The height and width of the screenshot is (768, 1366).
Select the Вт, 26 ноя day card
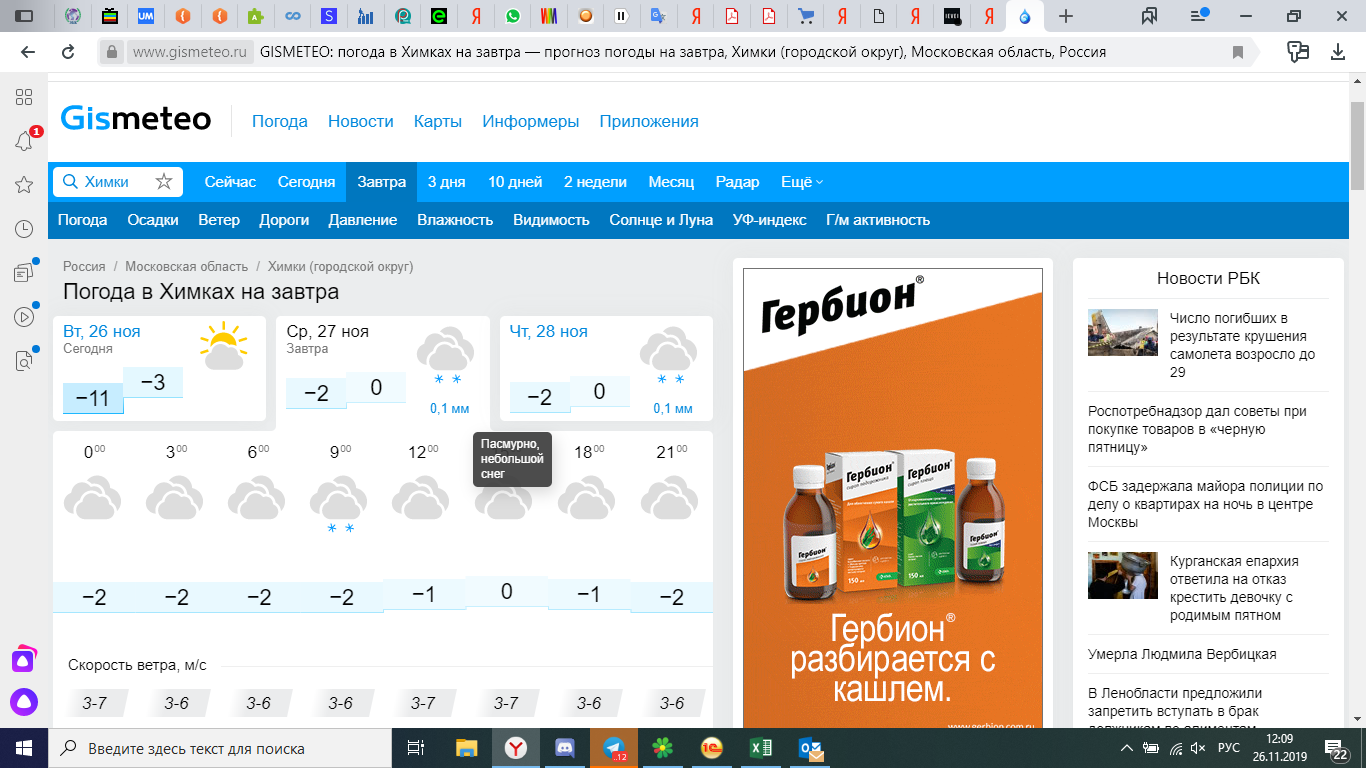pos(159,368)
